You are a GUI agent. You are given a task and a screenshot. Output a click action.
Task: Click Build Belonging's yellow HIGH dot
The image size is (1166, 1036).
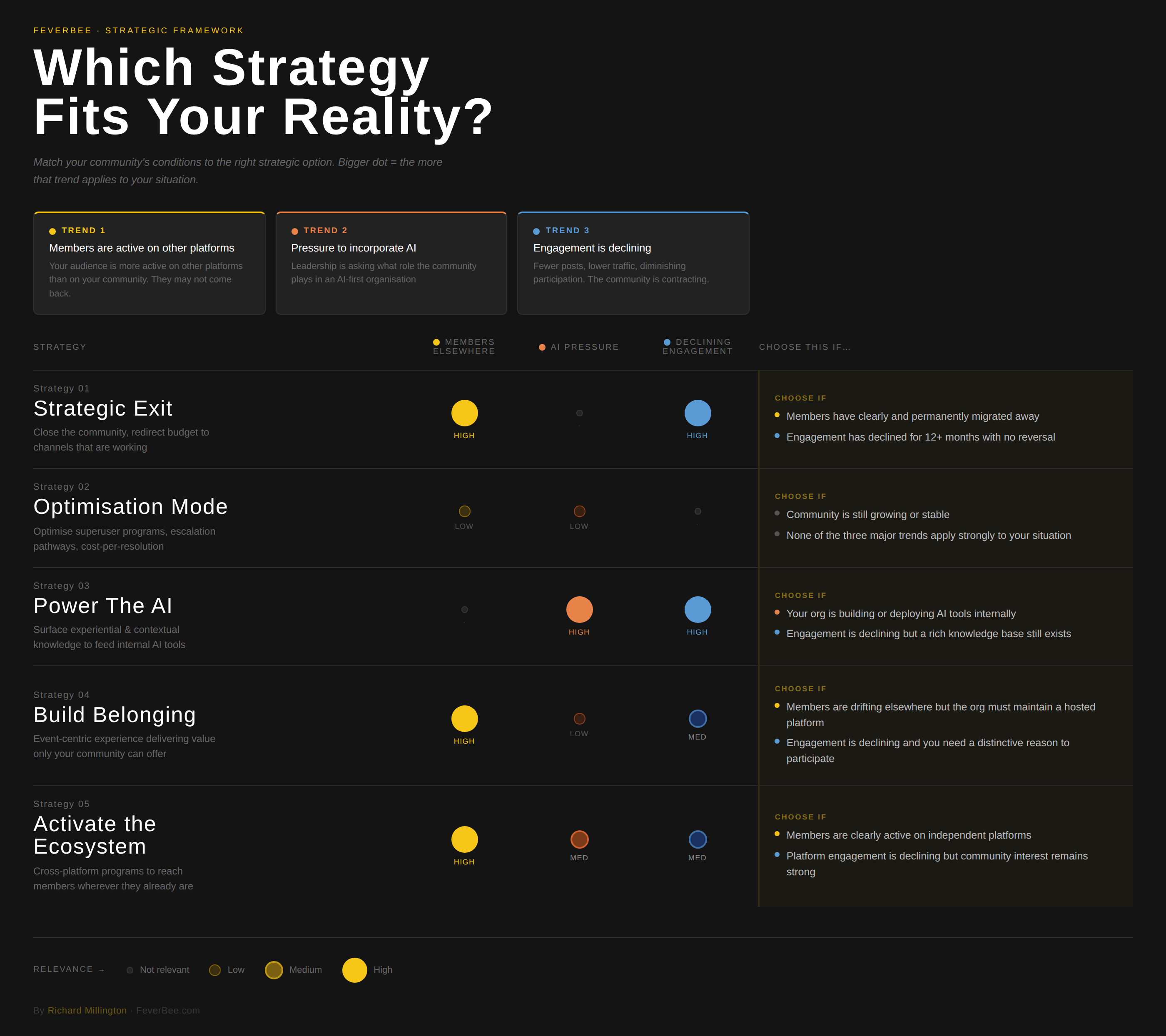[x=464, y=718]
